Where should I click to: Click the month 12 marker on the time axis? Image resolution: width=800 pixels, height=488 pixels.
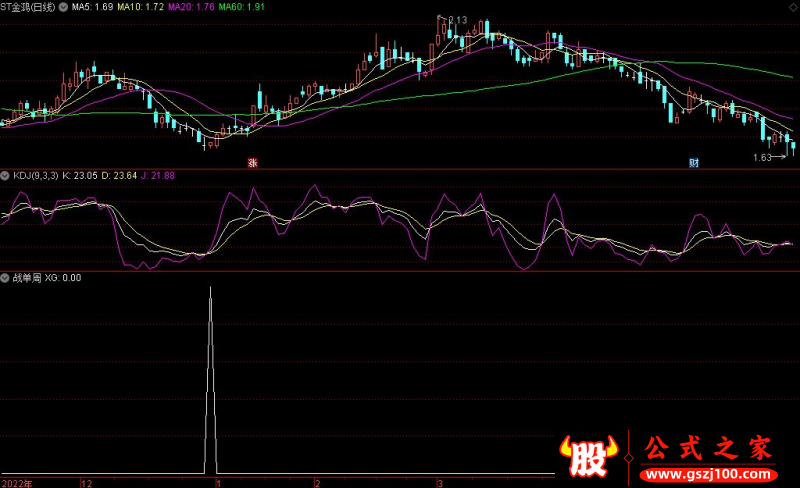[x=87, y=482]
